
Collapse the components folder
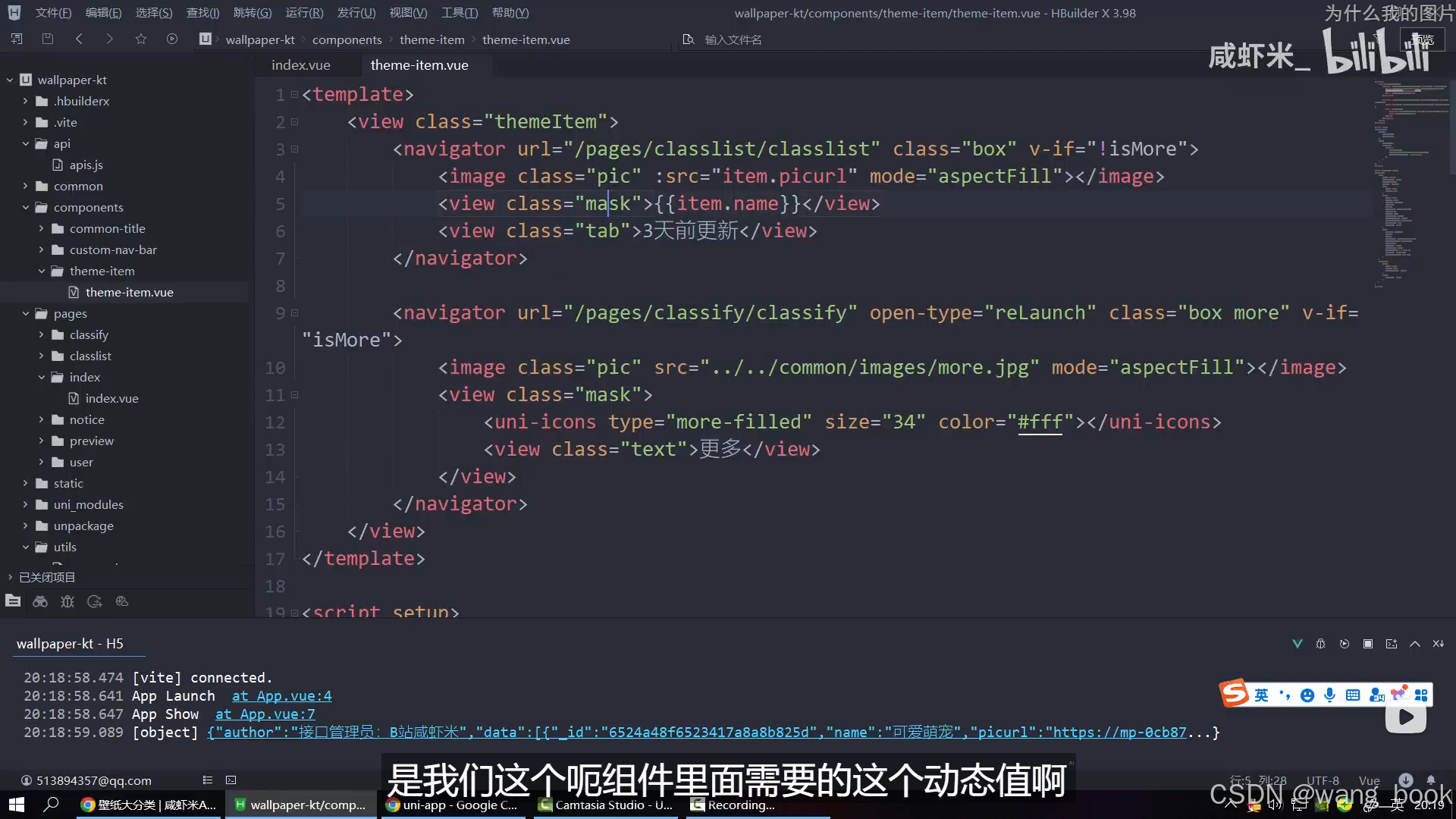(x=25, y=207)
